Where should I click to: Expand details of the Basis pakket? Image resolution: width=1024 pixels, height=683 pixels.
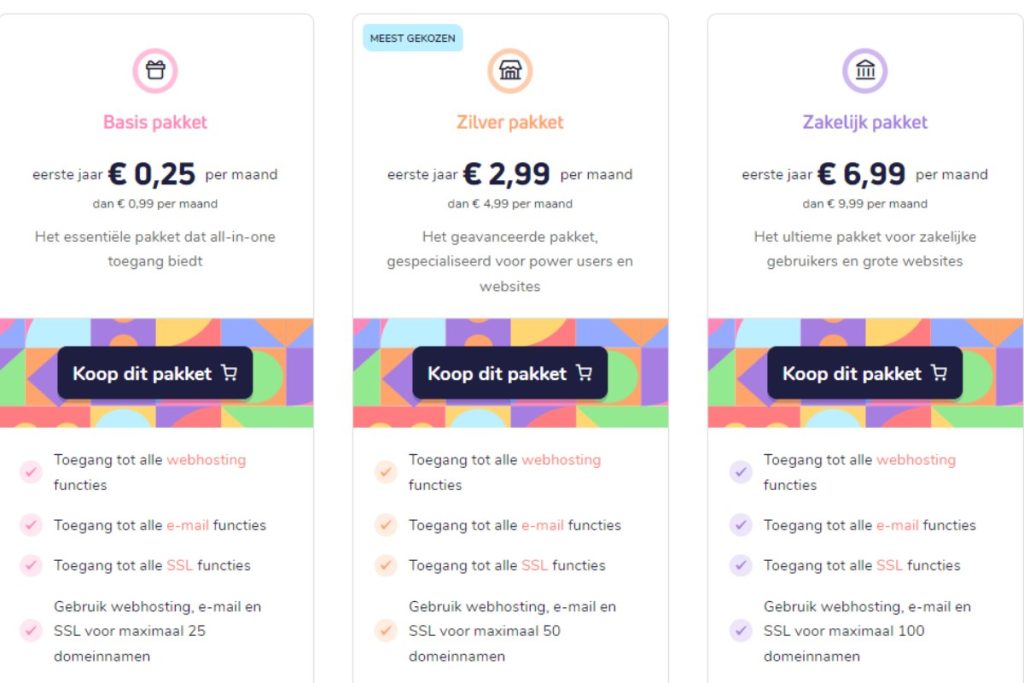156,248
